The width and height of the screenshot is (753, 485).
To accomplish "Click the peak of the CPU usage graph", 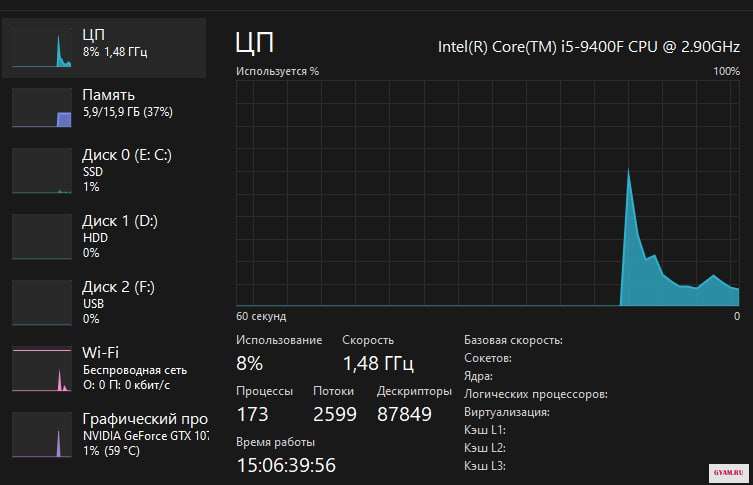I will click(628, 171).
